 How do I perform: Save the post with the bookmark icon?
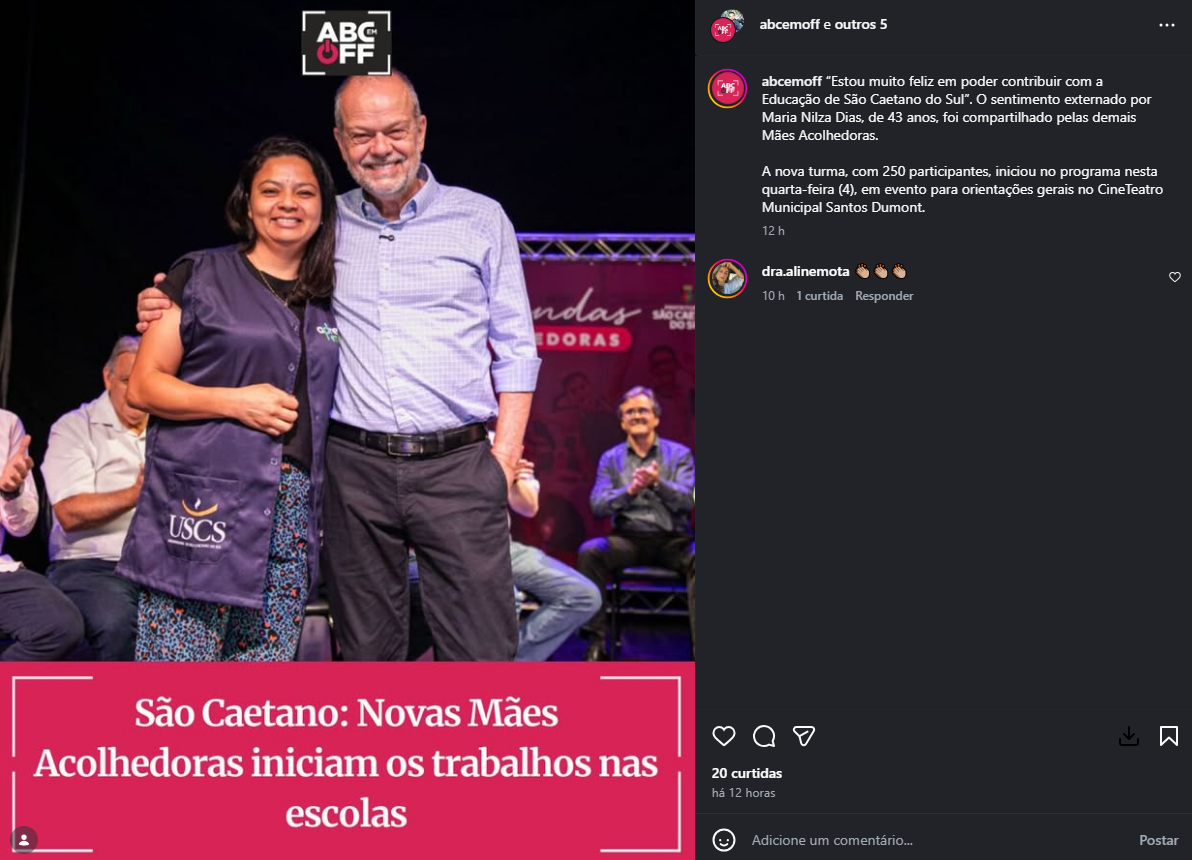click(1168, 736)
